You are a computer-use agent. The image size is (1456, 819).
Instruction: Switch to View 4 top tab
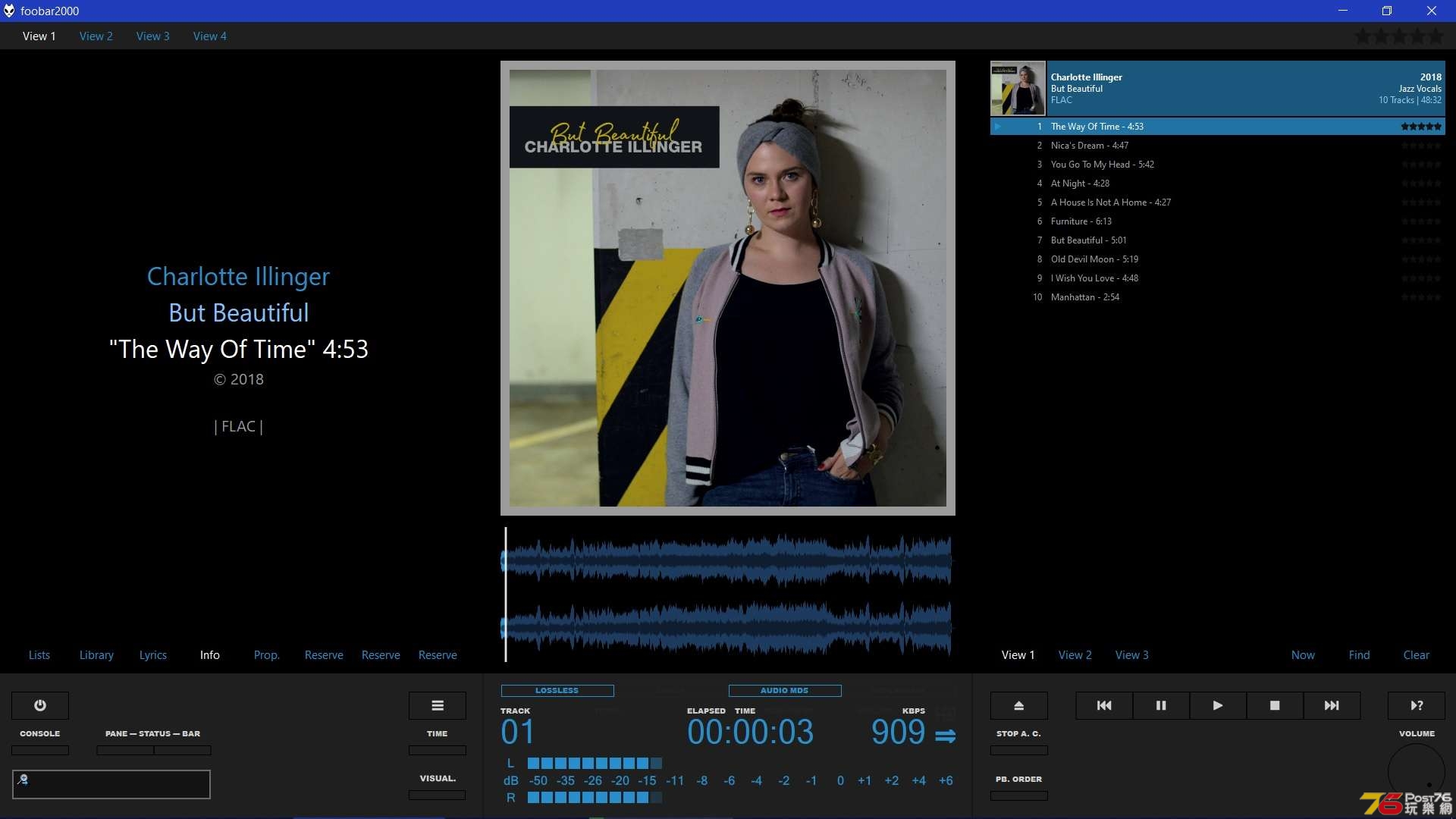point(210,36)
